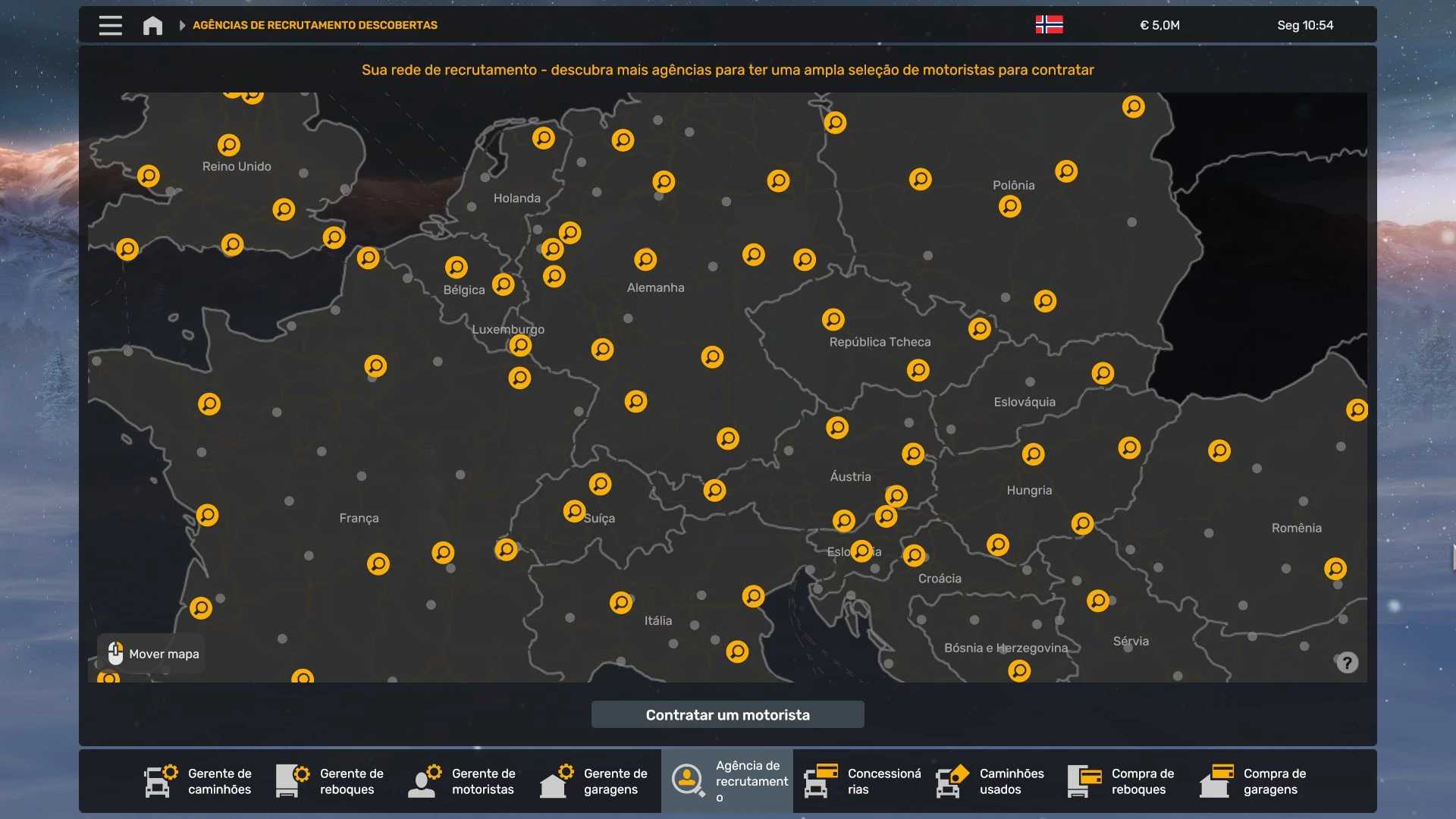Select agency marker below Polônia label
The image size is (1456, 819).
[x=1009, y=206]
